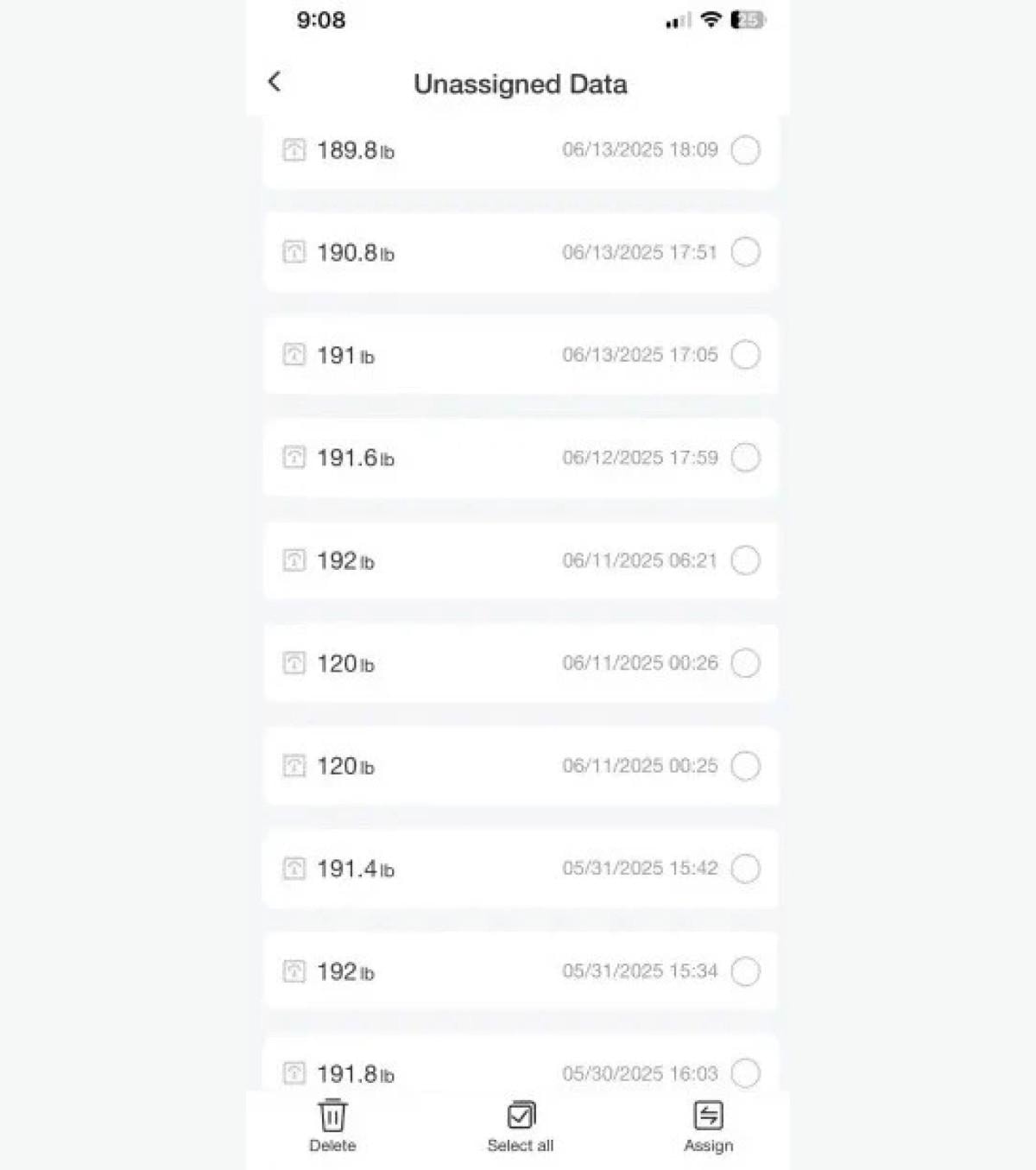Click scale icon beside 190.8 lb entry

[294, 252]
